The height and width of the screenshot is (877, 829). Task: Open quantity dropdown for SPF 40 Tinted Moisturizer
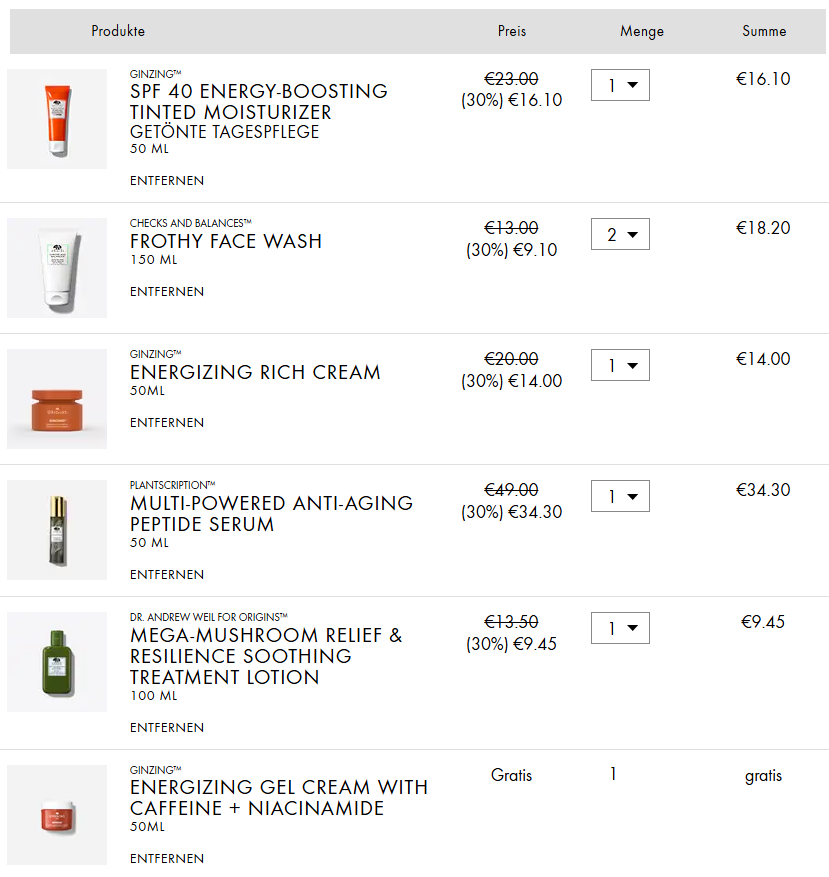point(620,85)
